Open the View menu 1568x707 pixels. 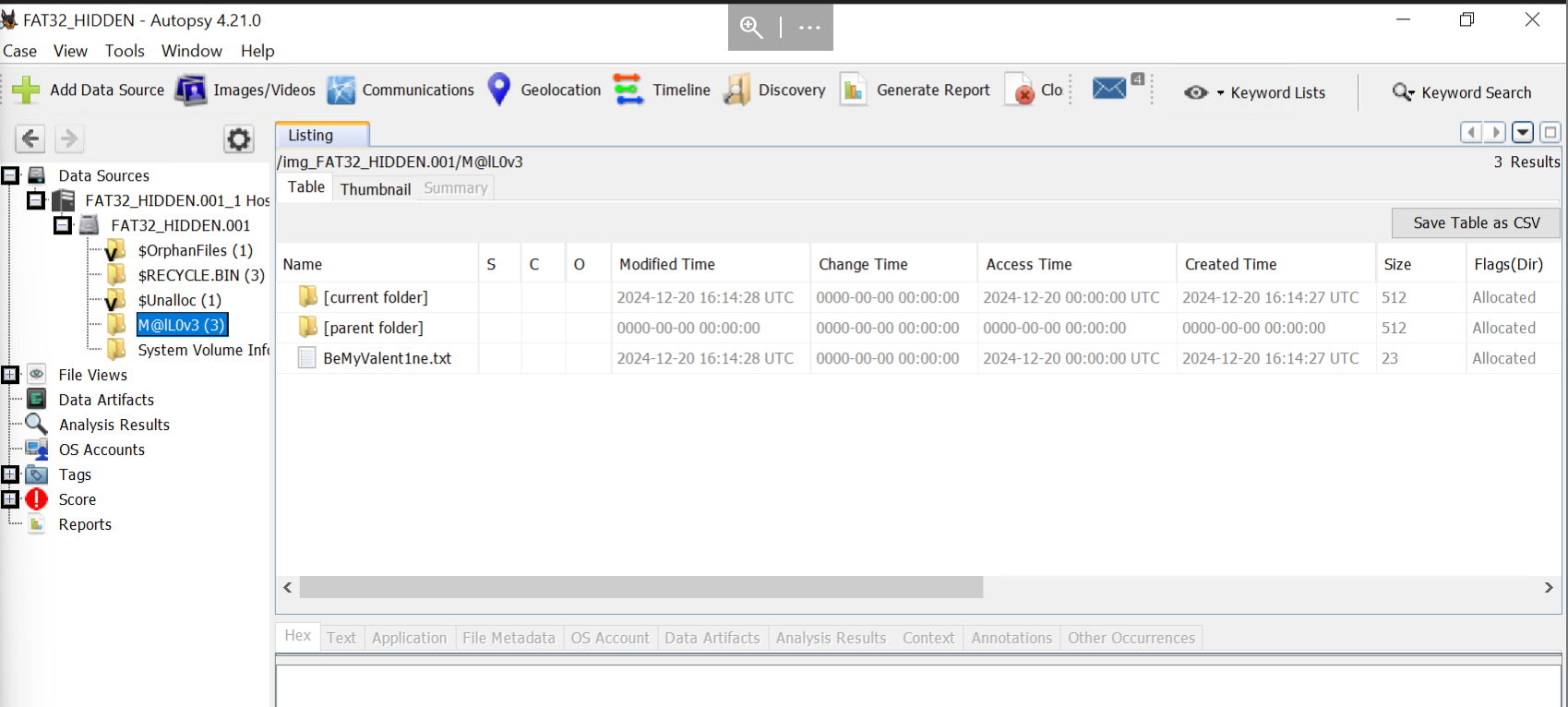[70, 51]
